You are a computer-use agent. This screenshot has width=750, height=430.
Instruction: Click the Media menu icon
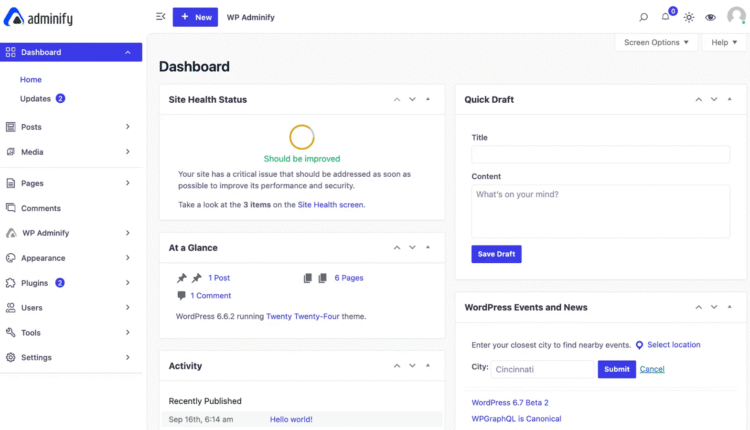pyautogui.click(x=11, y=152)
